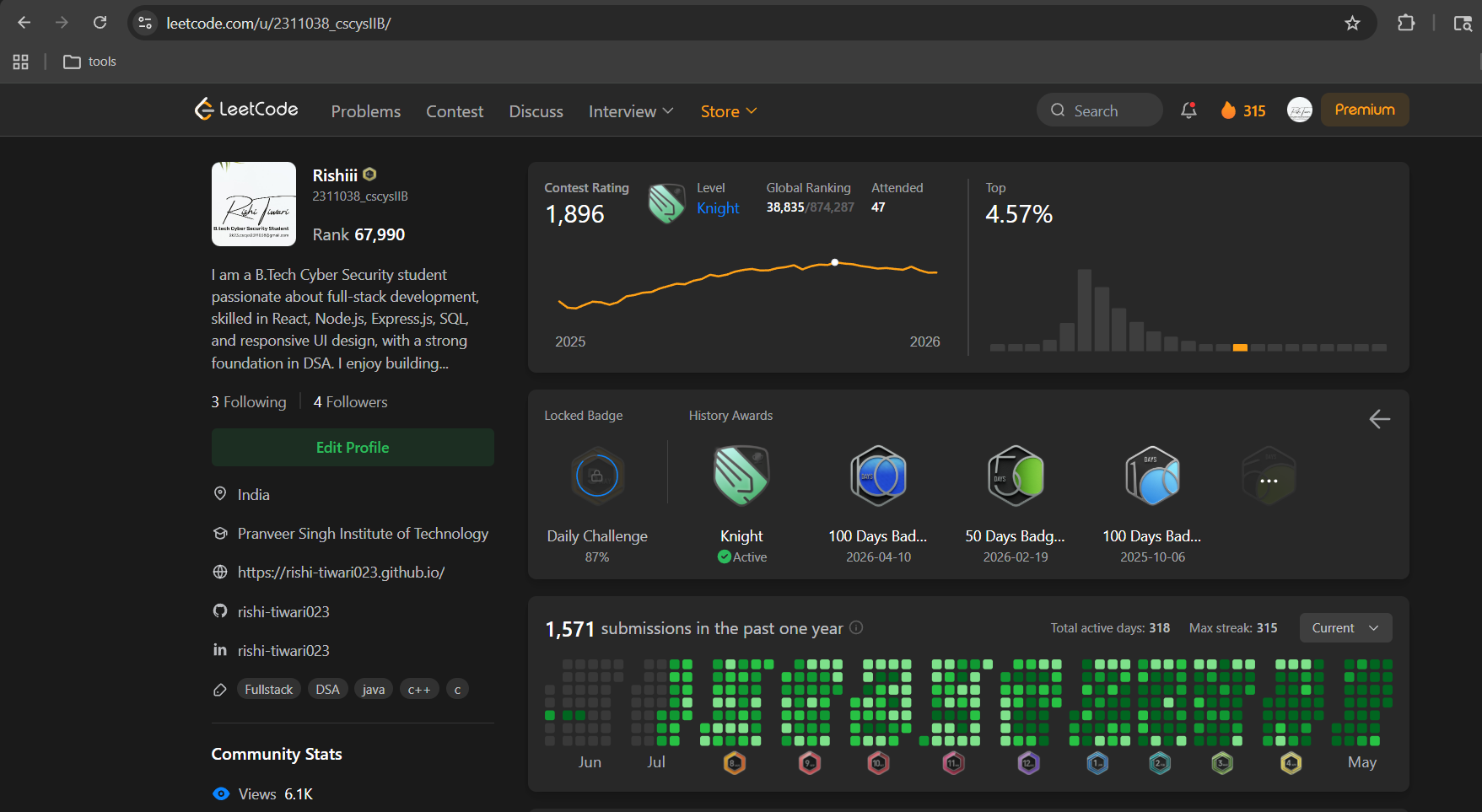The width and height of the screenshot is (1482, 812).
Task: Go to the Contest page
Action: point(455,111)
